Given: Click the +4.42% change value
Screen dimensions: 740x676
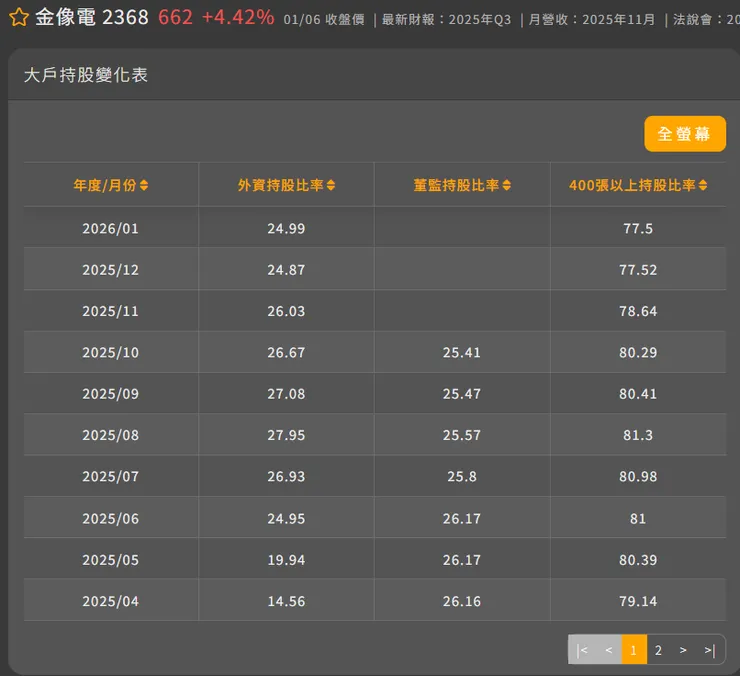Looking at the screenshot, I should pyautogui.click(x=238, y=17).
